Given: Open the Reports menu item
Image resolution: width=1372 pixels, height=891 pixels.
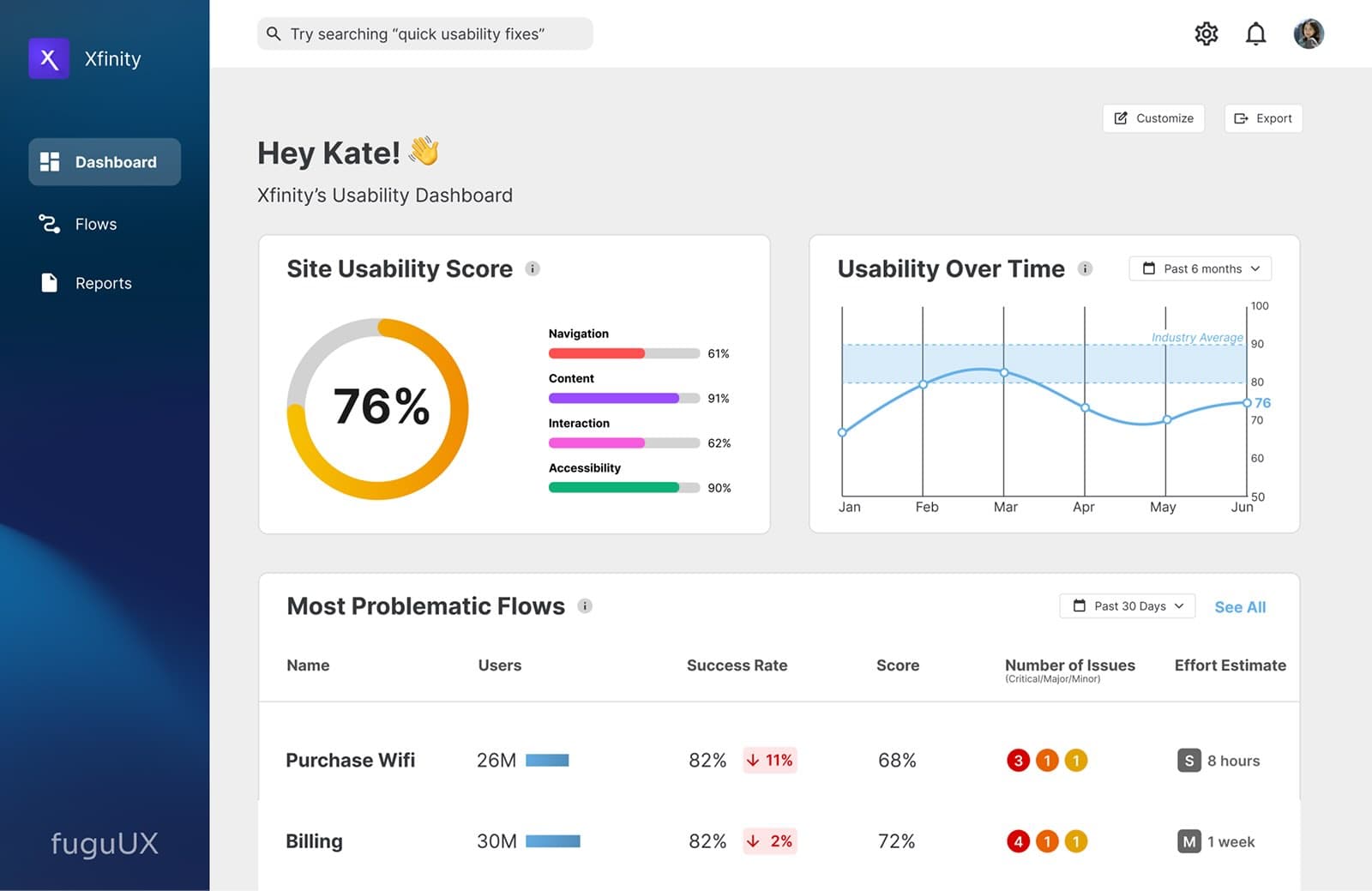Looking at the screenshot, I should click(86, 282).
